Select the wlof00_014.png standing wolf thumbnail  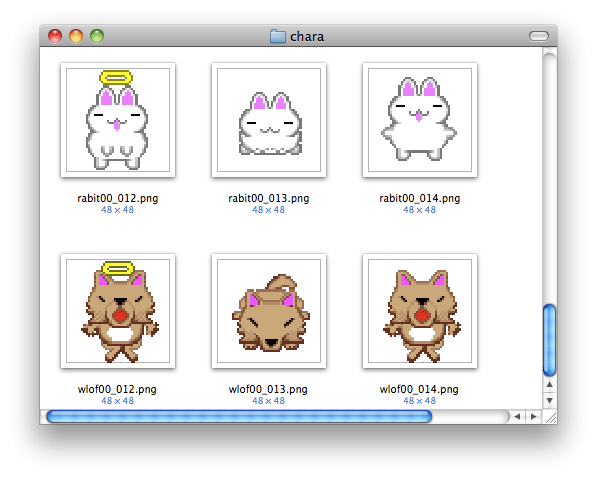pyautogui.click(x=420, y=311)
